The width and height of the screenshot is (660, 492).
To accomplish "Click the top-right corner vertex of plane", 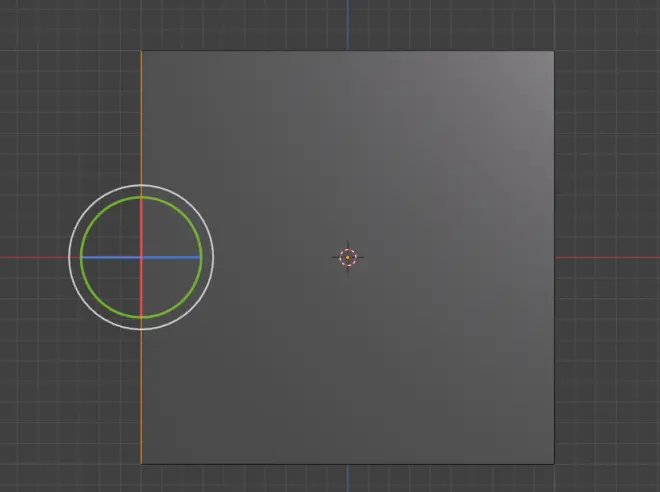I will click(553, 51).
